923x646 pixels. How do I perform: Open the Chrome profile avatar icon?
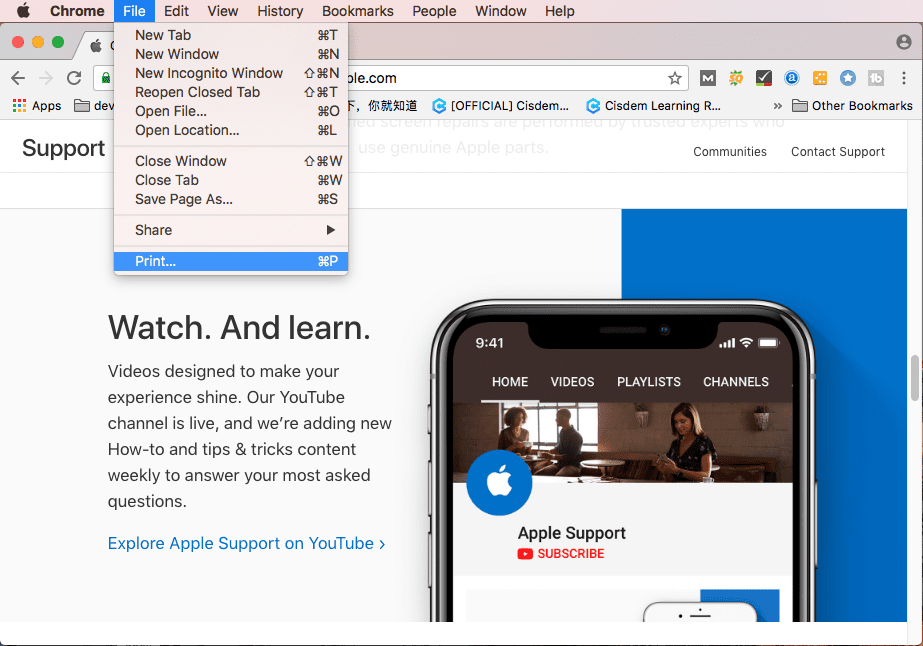pyautogui.click(x=904, y=42)
